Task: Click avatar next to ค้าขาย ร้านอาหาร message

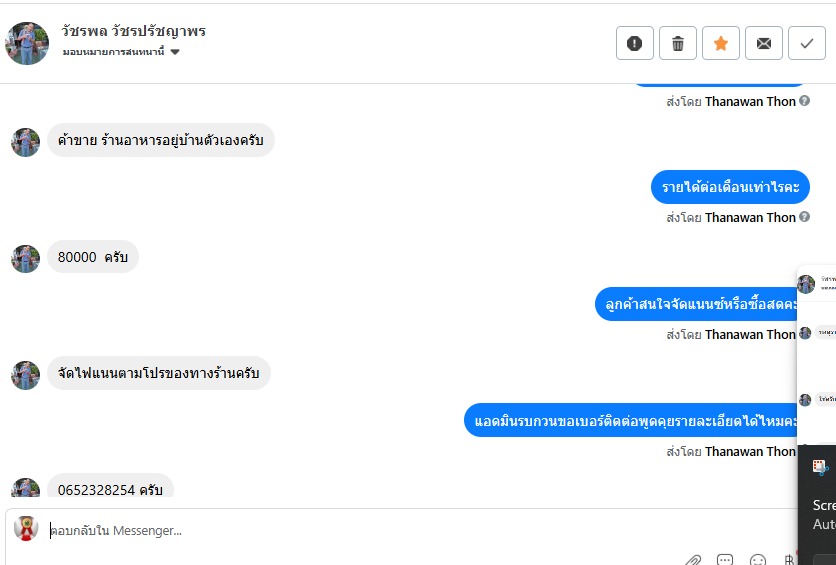Action: [26, 142]
